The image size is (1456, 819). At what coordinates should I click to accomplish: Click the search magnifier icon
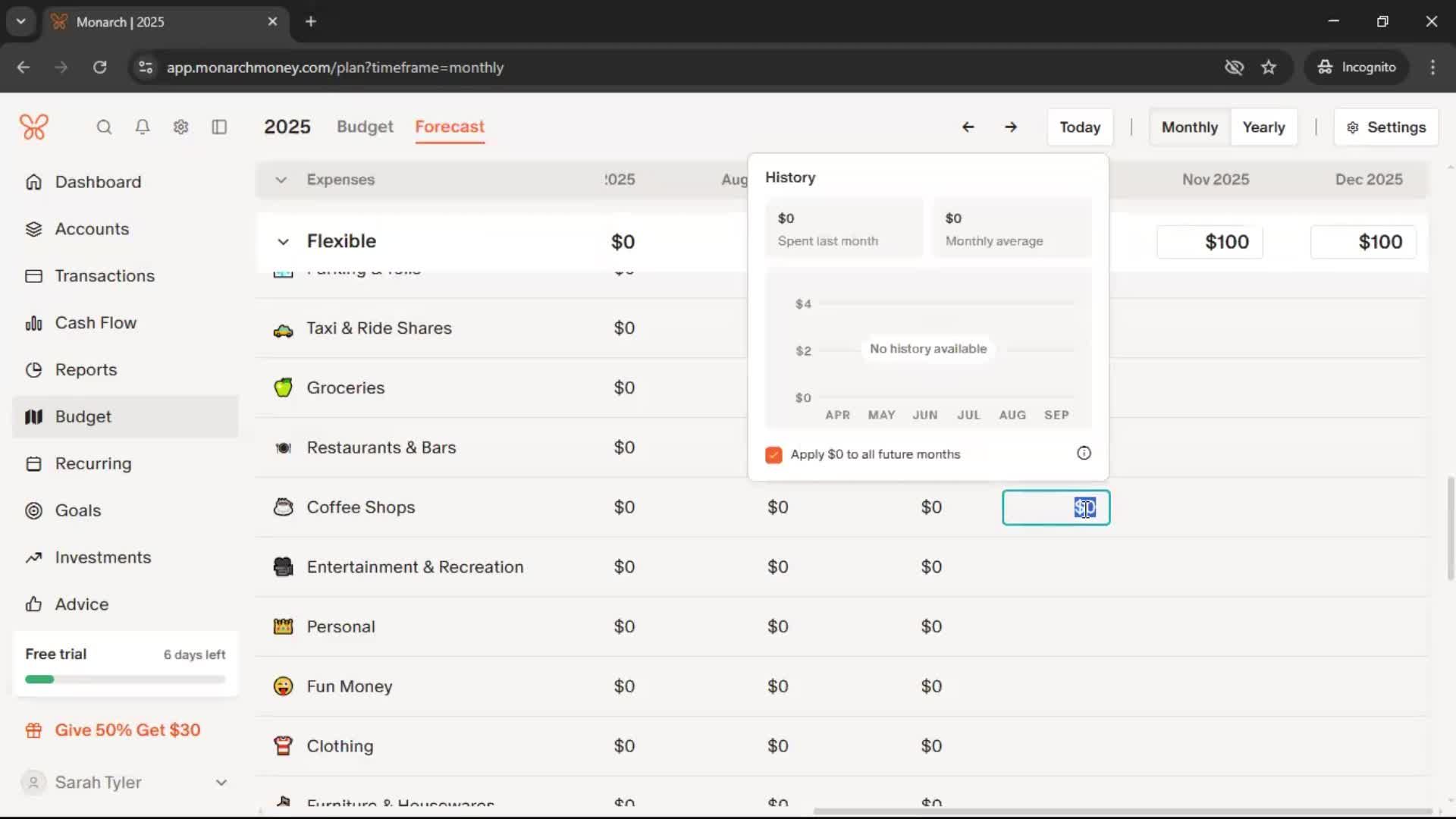tap(104, 127)
